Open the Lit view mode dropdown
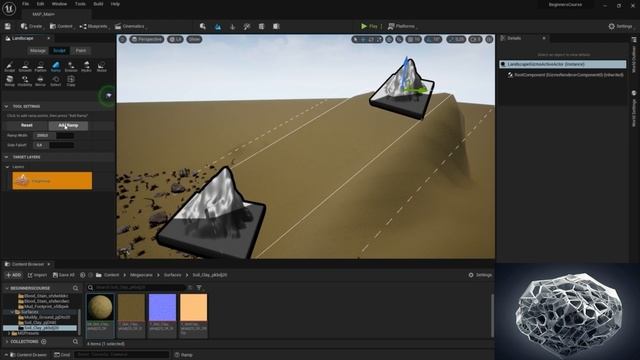Viewport: 640px width, 360px height. [175, 39]
